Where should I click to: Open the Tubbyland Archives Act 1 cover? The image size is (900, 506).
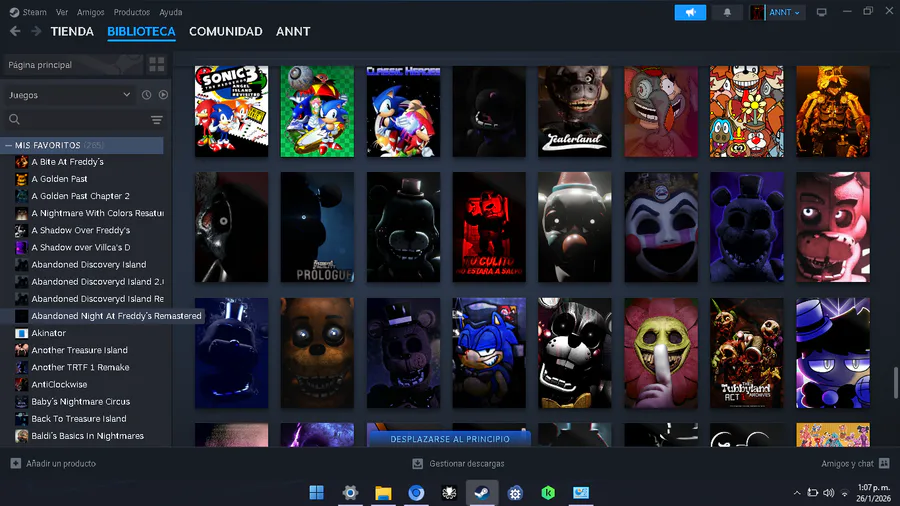[x=746, y=353]
